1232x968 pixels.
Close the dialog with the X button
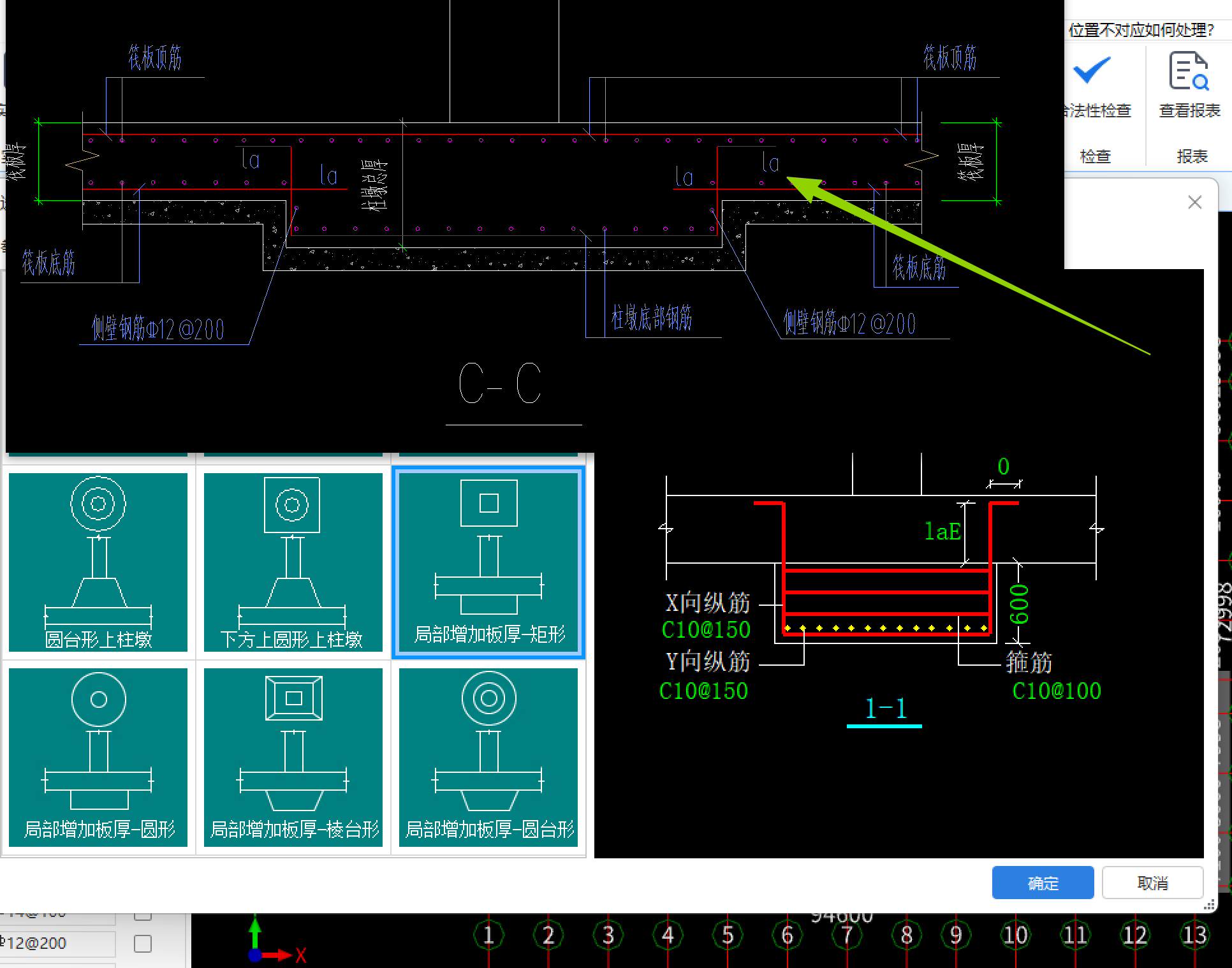[x=1194, y=202]
